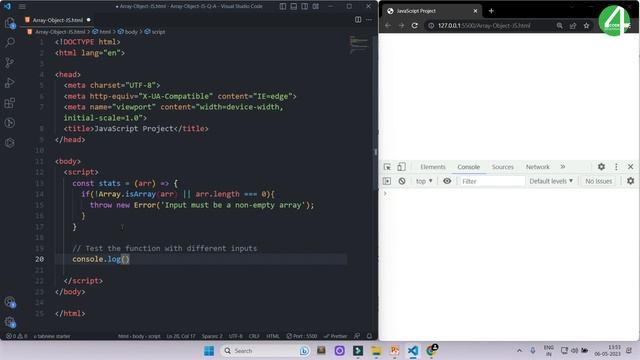
Task: Change Spaces: 2 indentation in status bar
Action: click(x=212, y=336)
